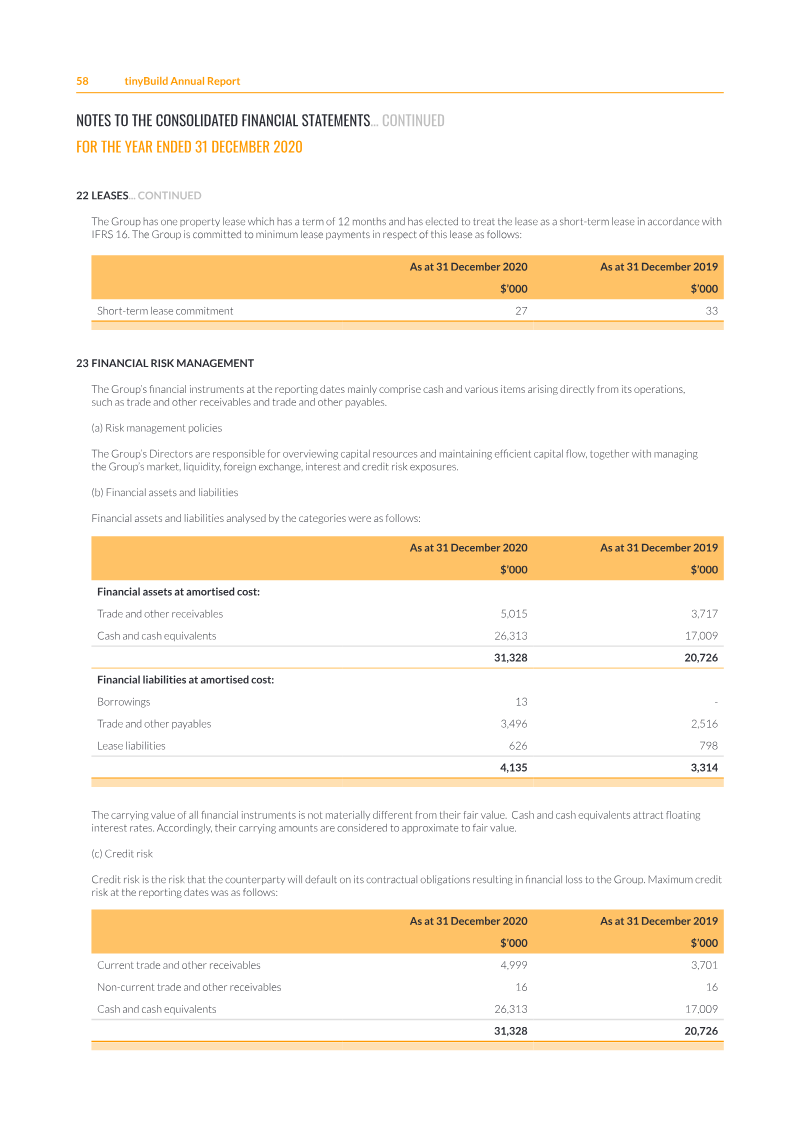Select the Financial liabilities at amortised cost label
800x1131 pixels.
coord(185,680)
